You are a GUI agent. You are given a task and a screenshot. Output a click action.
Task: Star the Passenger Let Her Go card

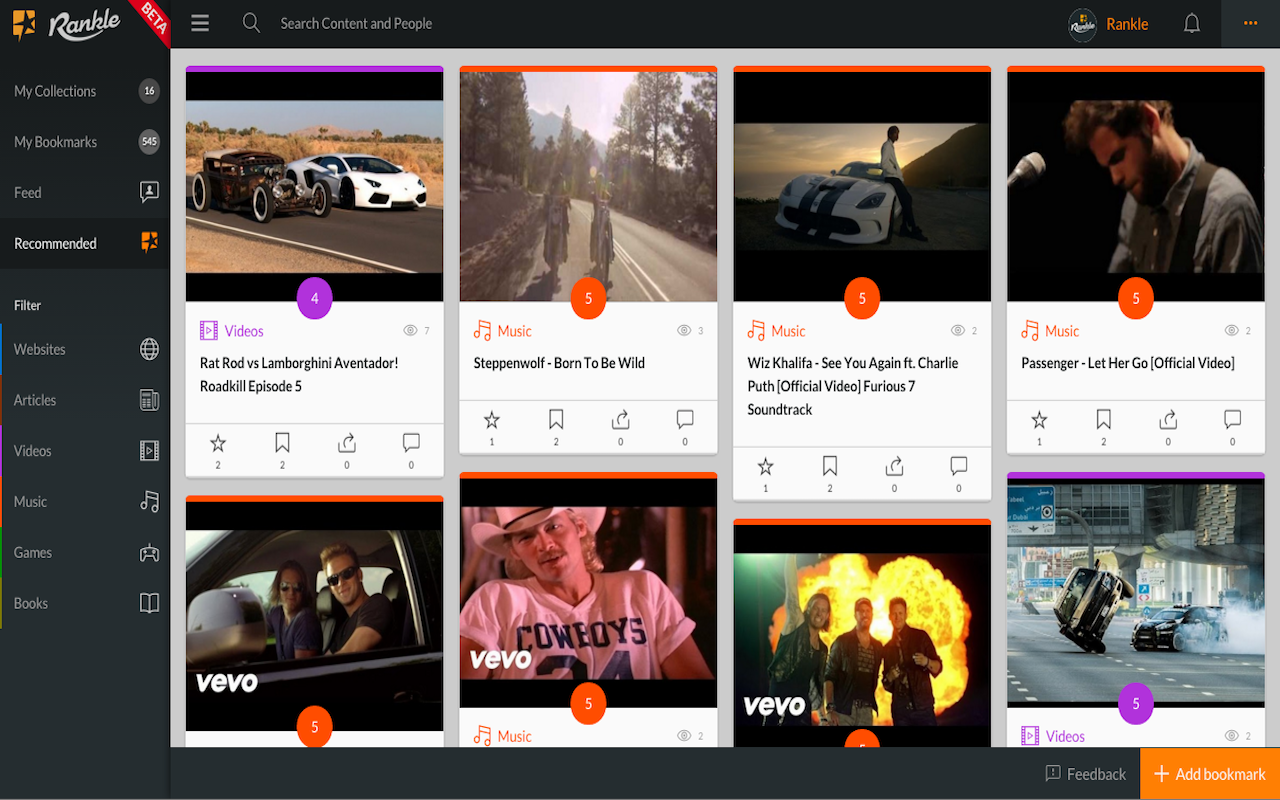tap(1040, 420)
